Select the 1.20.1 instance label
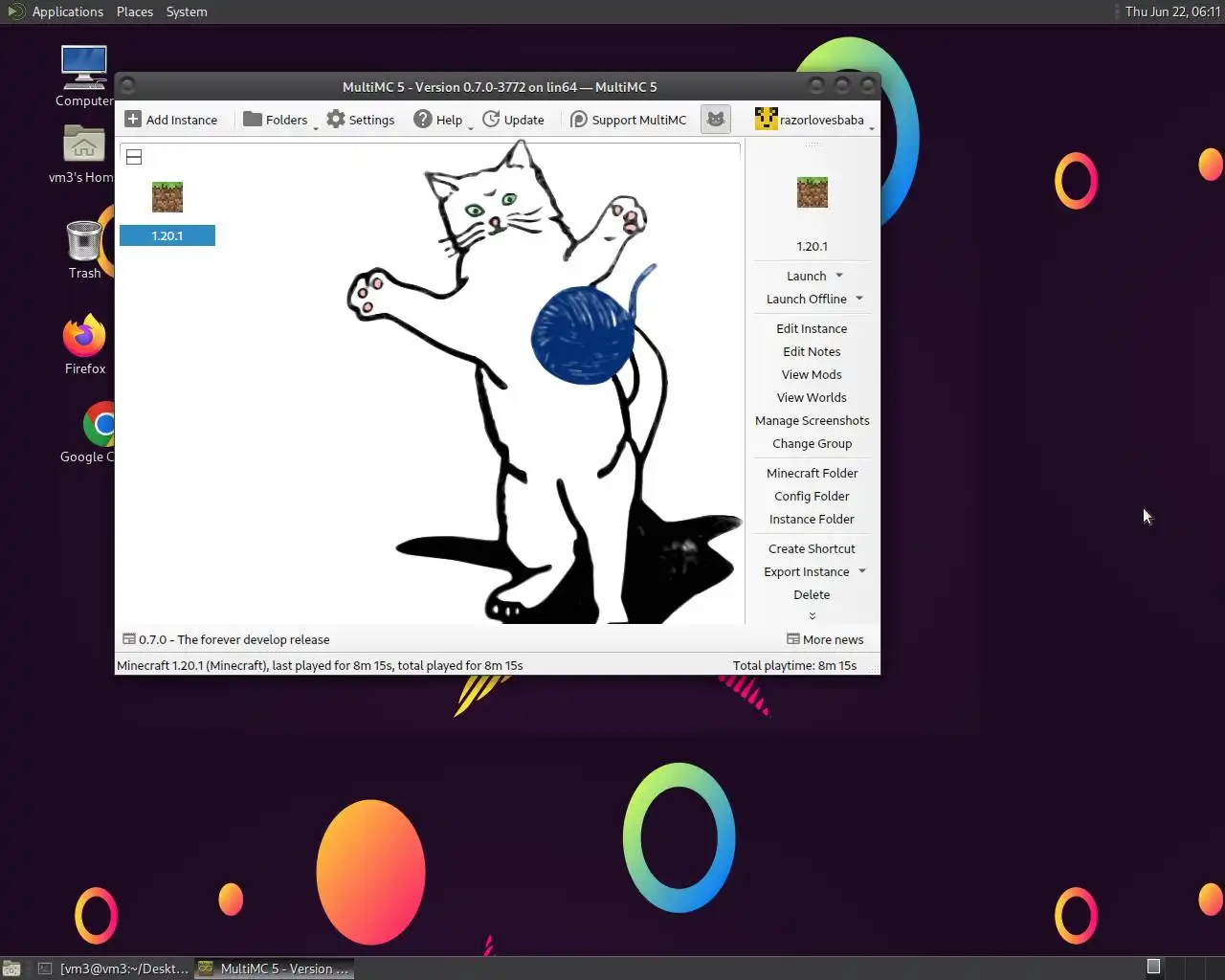Screen dimensions: 1225x980 point(167,235)
